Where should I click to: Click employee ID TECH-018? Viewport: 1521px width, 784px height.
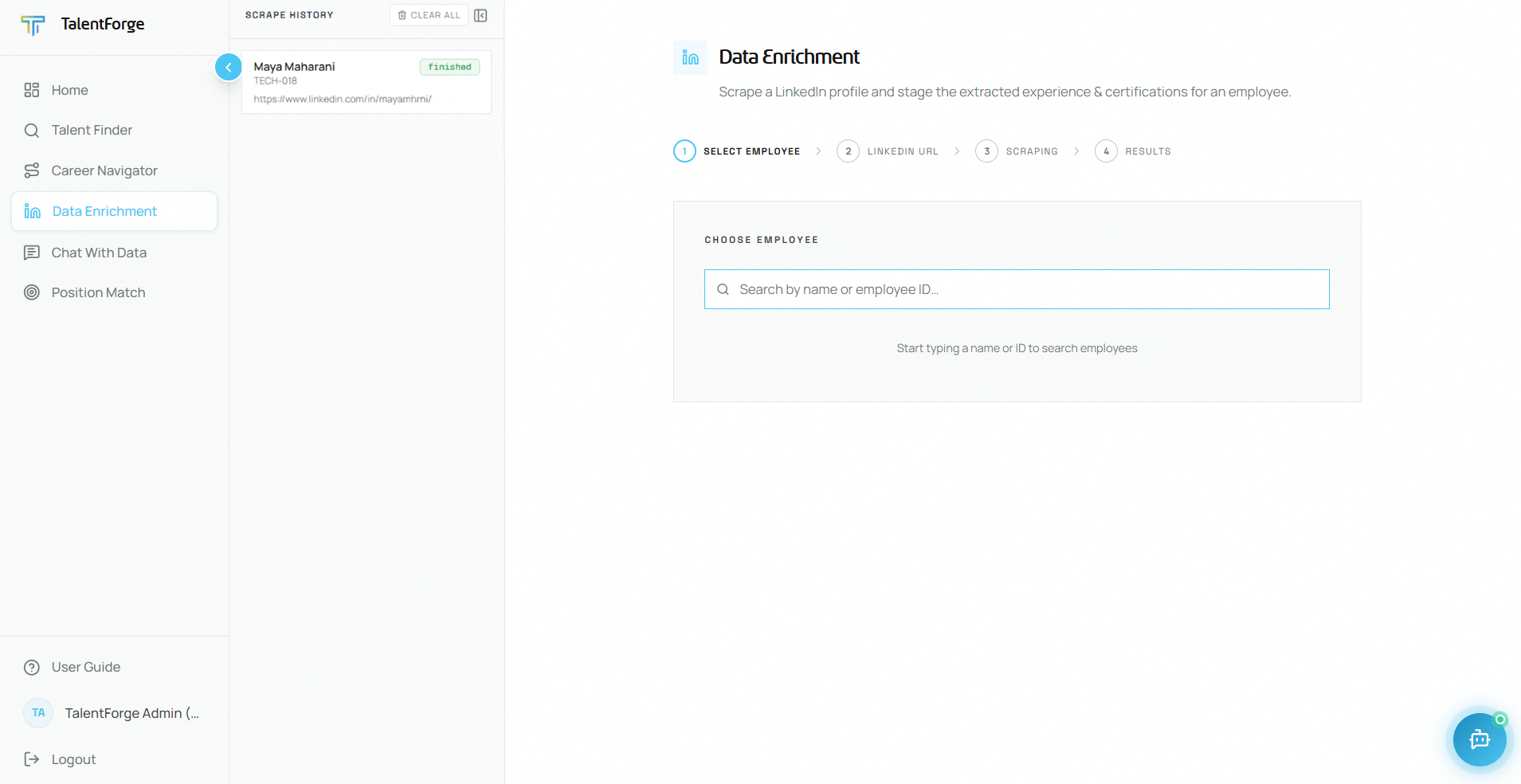click(x=276, y=81)
